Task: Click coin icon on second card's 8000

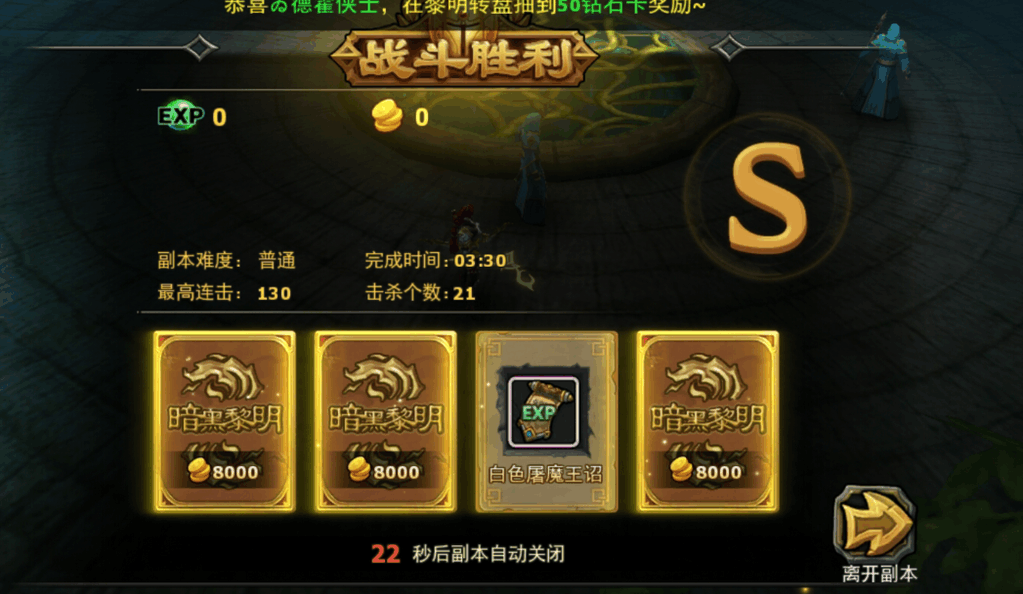Action: click(359, 470)
